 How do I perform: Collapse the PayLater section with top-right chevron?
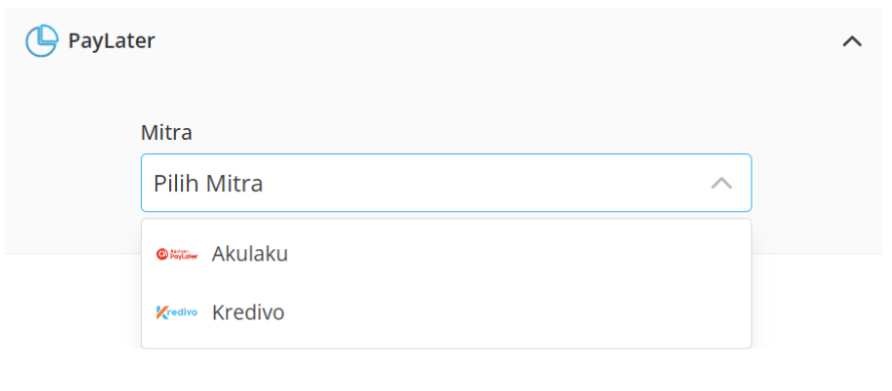(852, 41)
